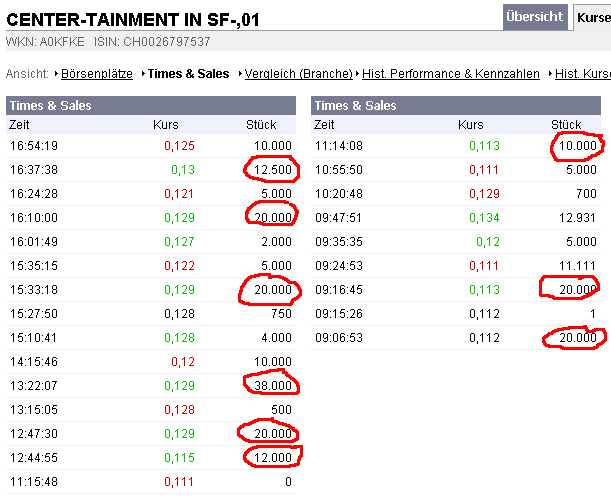611x499 pixels.
Task: Select the 2.000 volume at 16:01:49
Action: tap(277, 242)
